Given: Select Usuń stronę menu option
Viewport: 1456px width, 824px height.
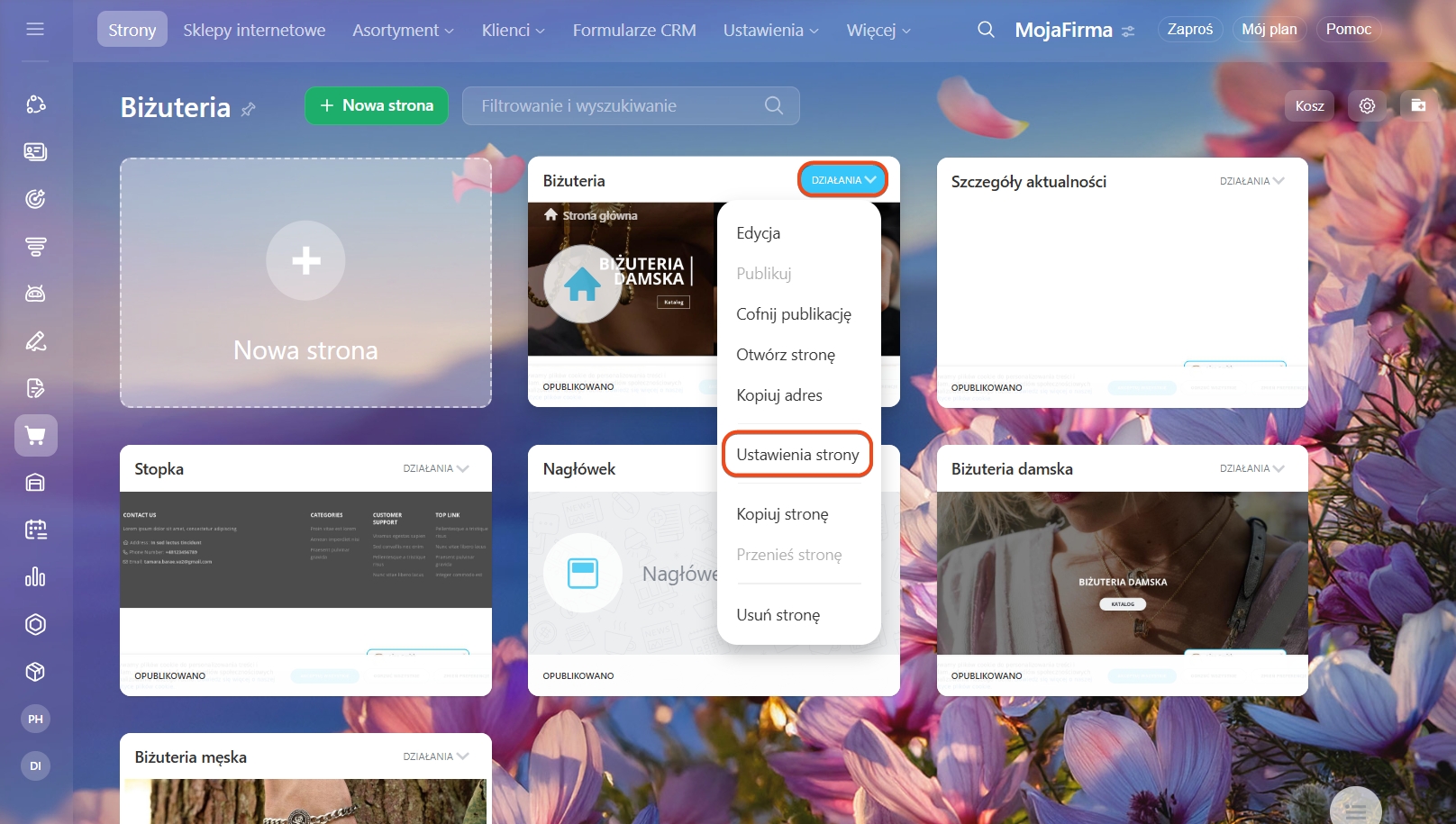Looking at the screenshot, I should tap(778, 615).
